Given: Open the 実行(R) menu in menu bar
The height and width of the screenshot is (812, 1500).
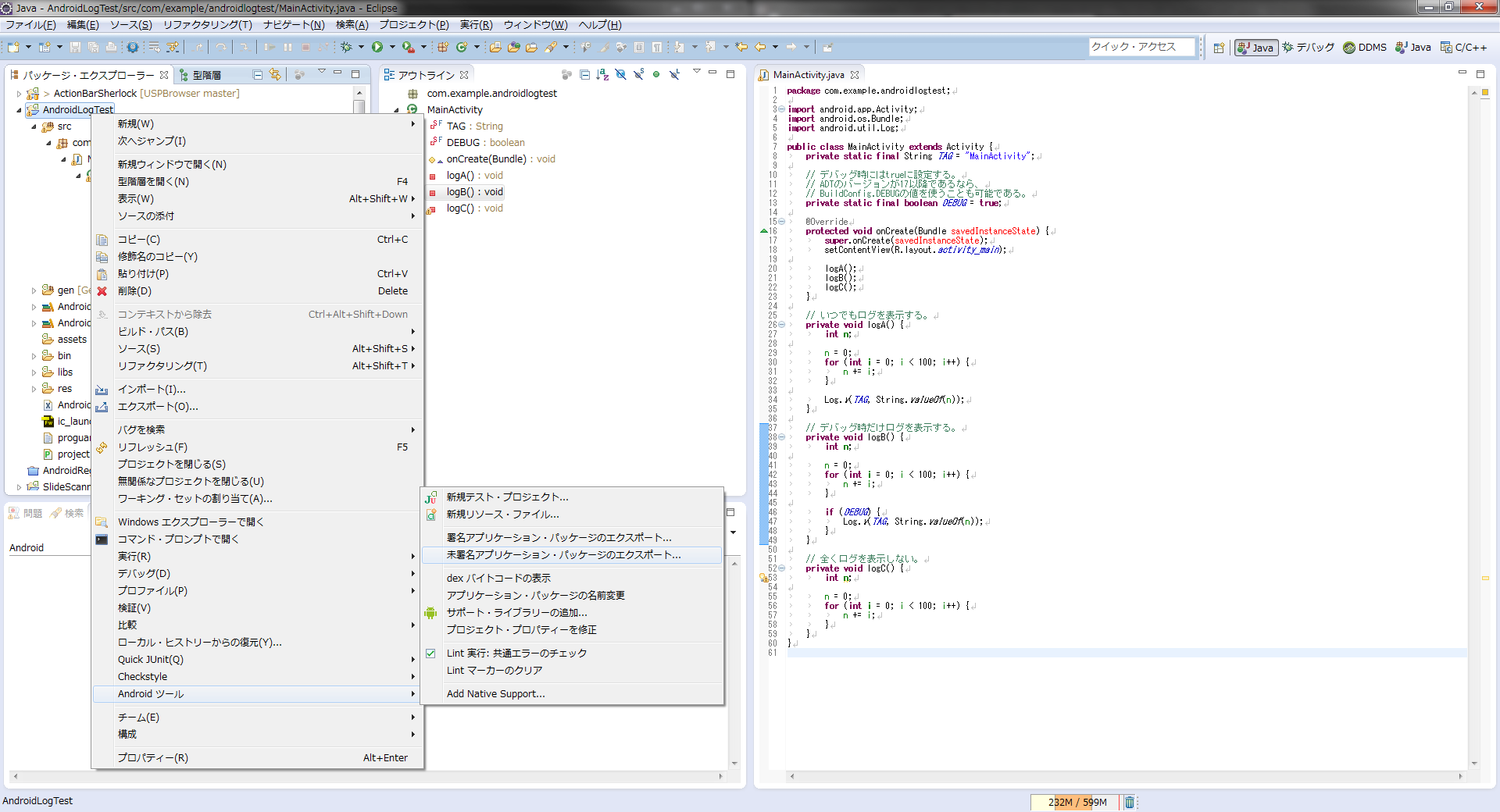Looking at the screenshot, I should 476,25.
